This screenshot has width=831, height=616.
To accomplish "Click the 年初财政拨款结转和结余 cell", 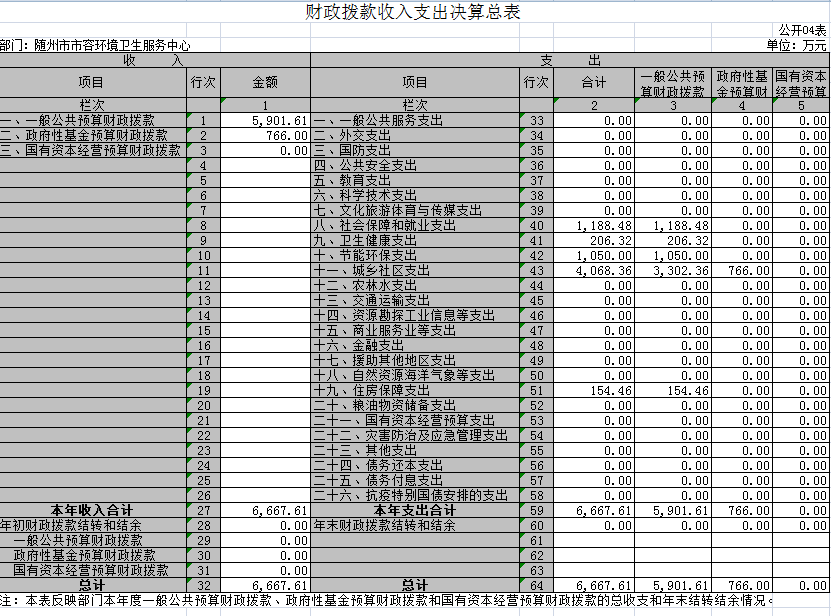I will click(x=93, y=526).
